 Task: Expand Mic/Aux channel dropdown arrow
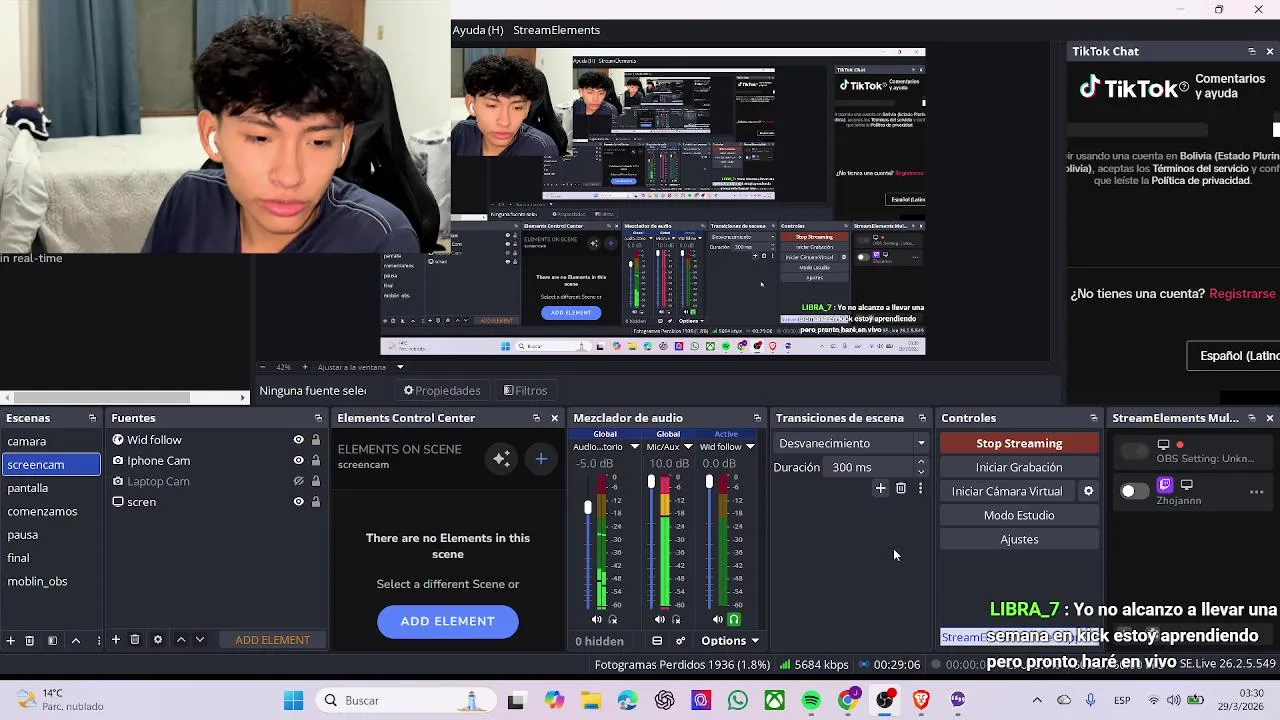(x=688, y=447)
